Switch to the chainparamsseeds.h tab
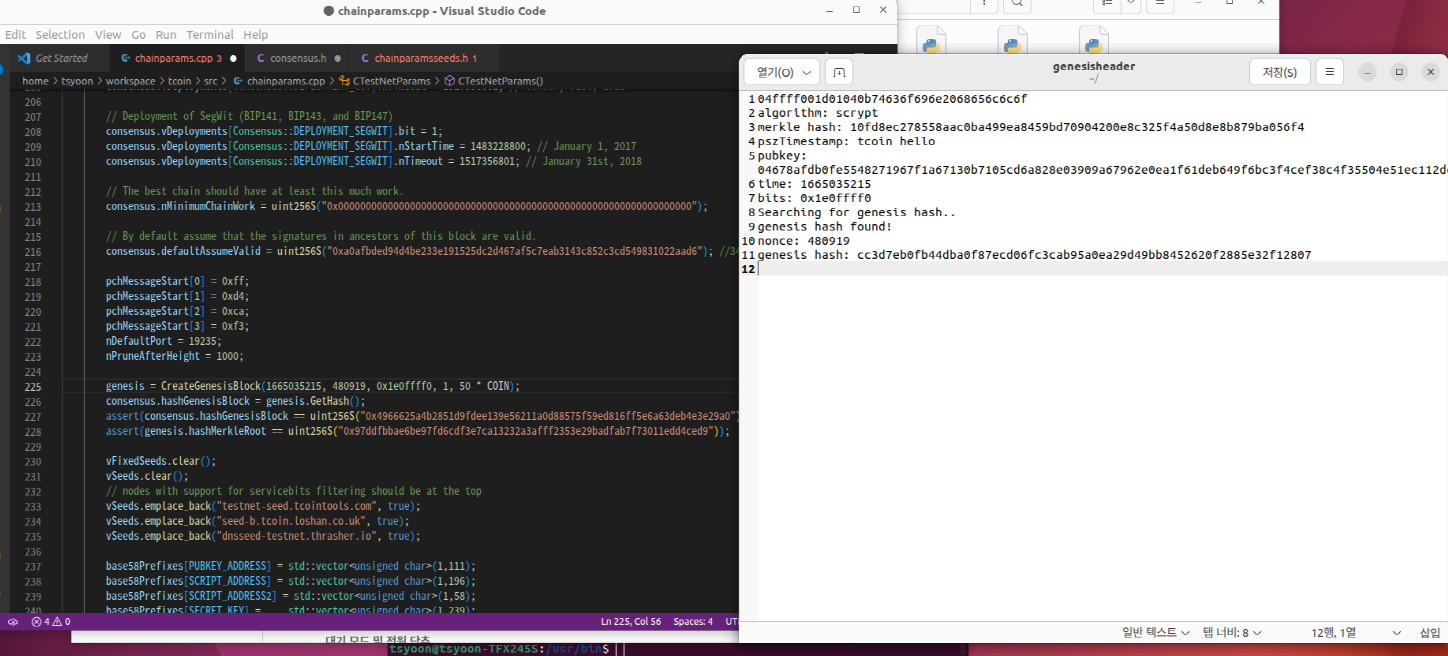Image resolution: width=1448 pixels, height=656 pixels. tap(422, 58)
